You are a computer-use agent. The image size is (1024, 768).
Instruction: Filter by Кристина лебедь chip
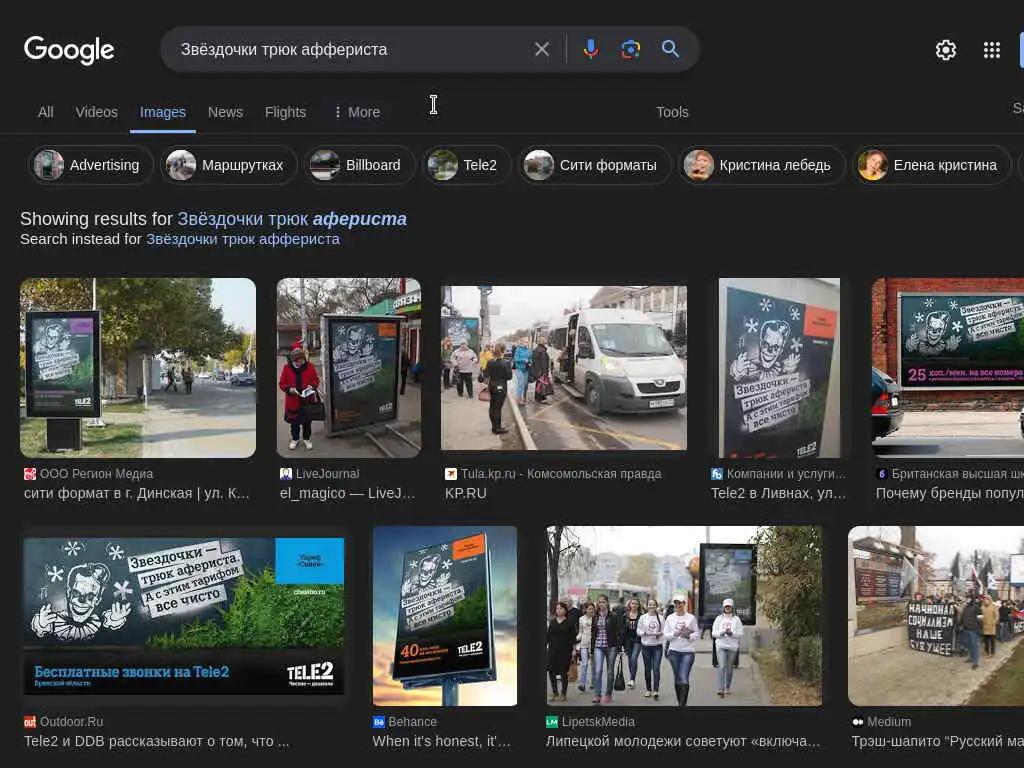point(762,165)
